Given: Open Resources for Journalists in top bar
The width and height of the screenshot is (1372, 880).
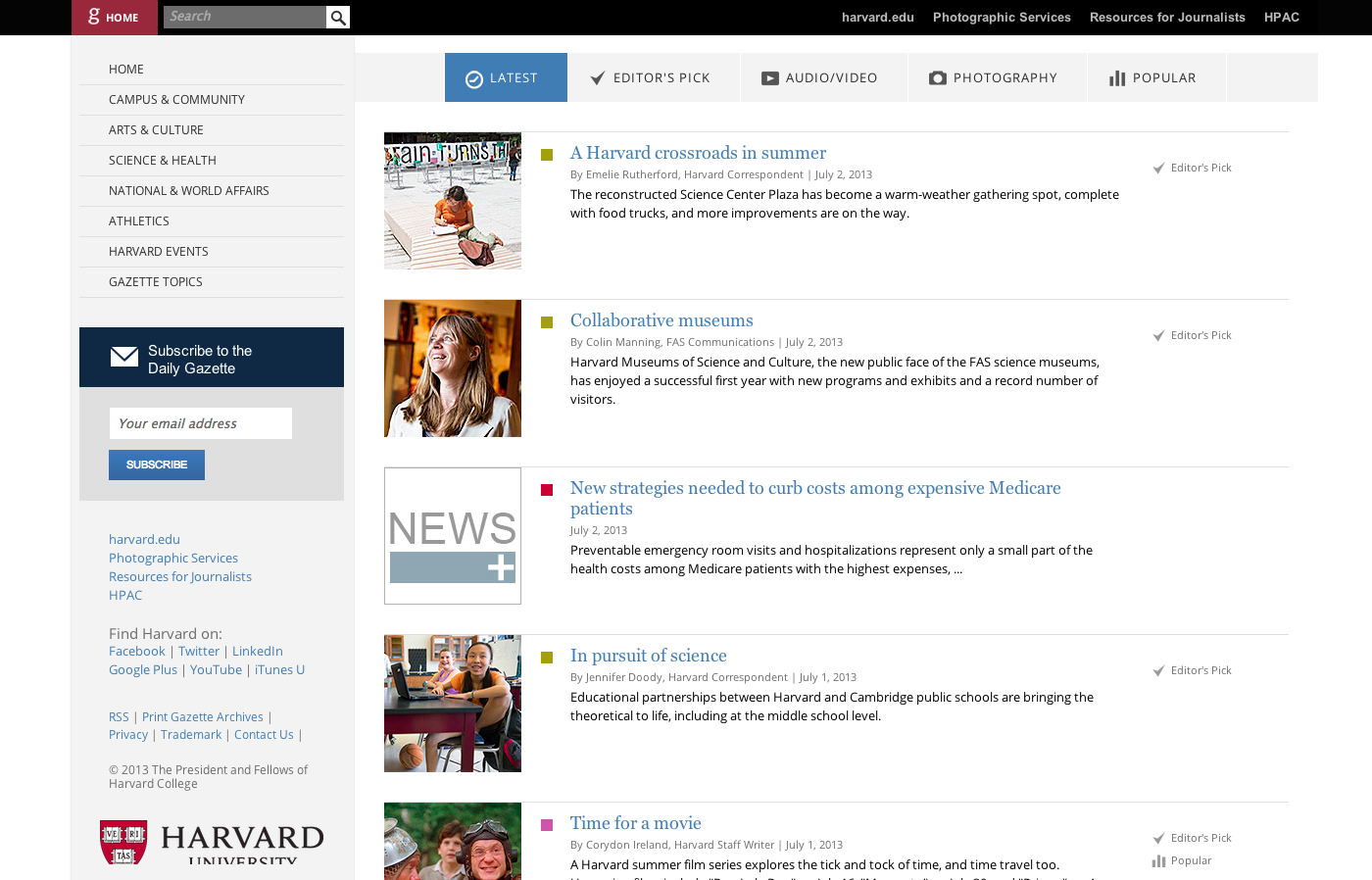Looking at the screenshot, I should pyautogui.click(x=1167, y=18).
